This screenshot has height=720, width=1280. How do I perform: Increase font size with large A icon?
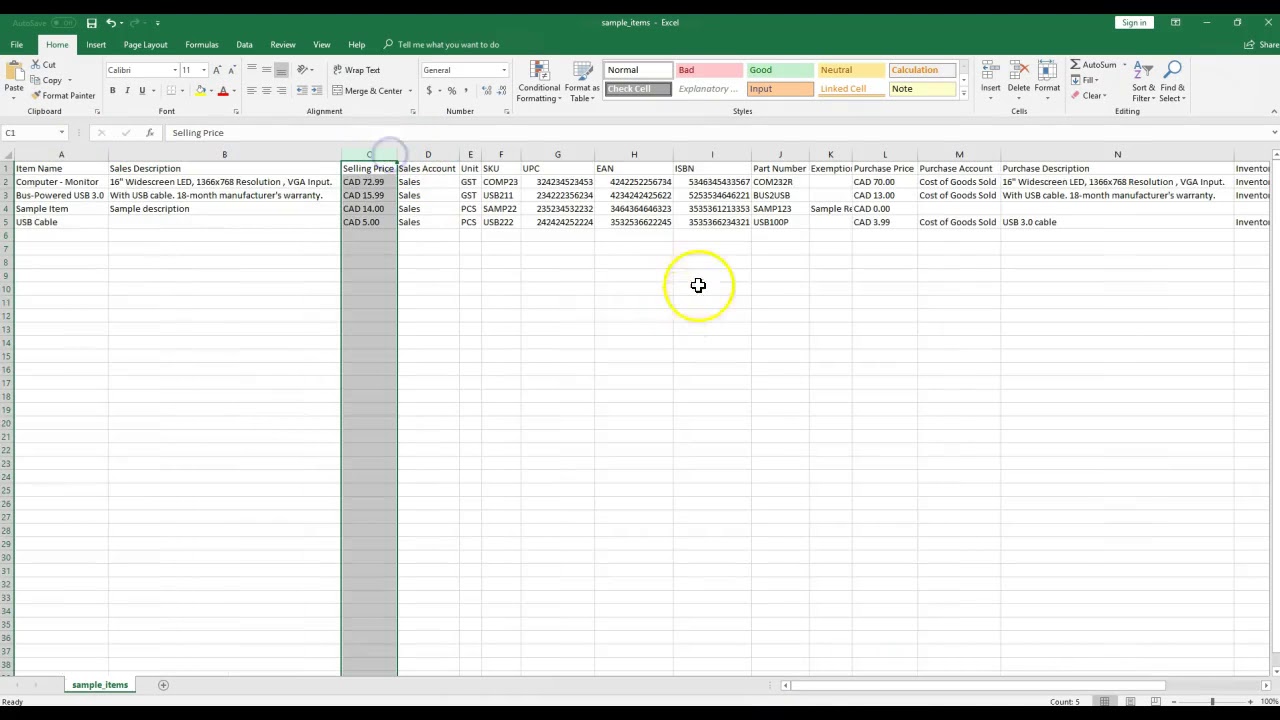[x=217, y=70]
